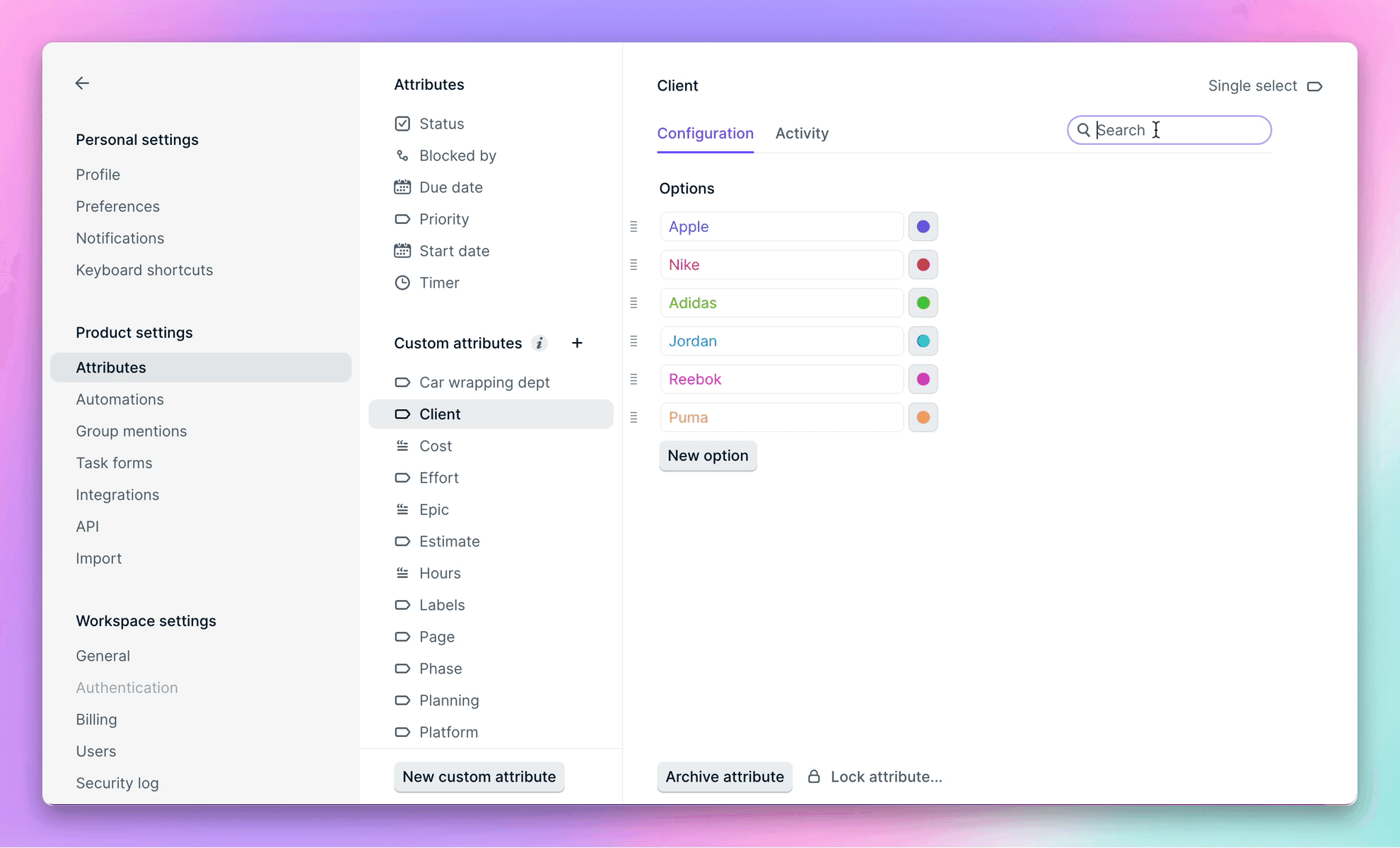Click the Cost number icon
Image resolution: width=1400 pixels, height=848 pixels.
pos(402,446)
